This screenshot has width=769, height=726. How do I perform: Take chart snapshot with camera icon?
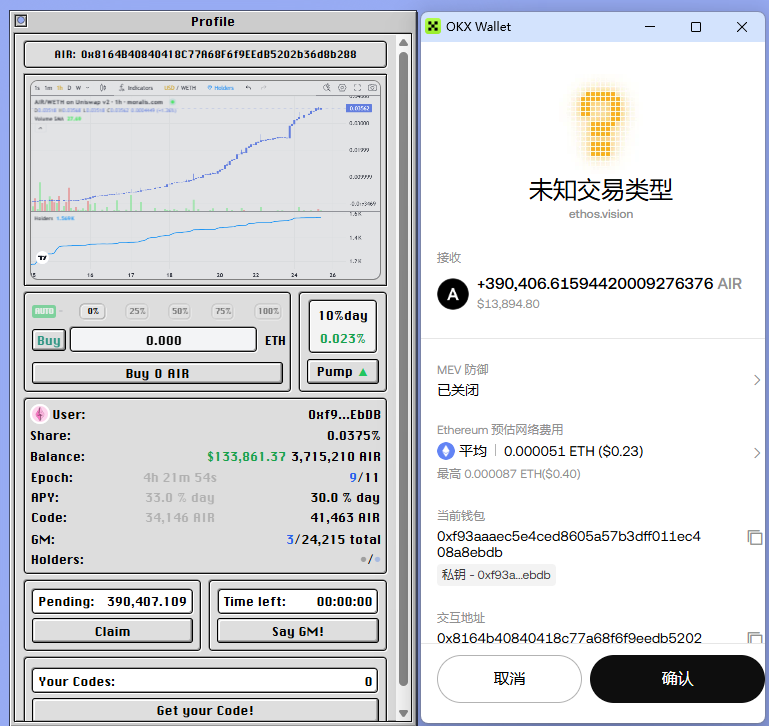[372, 88]
